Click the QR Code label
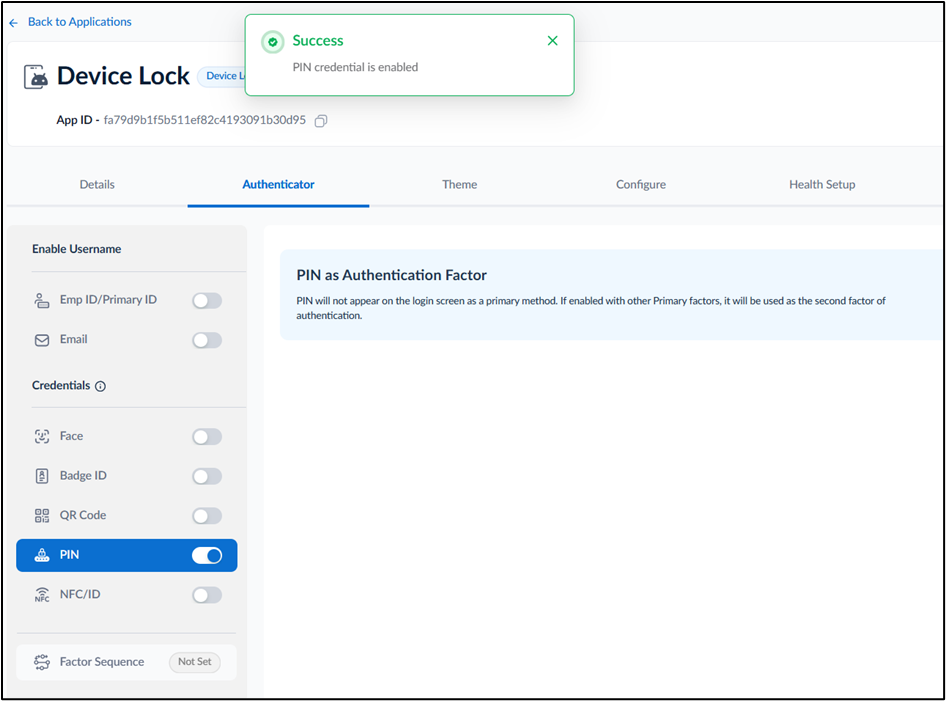The image size is (946, 701). [x=83, y=515]
